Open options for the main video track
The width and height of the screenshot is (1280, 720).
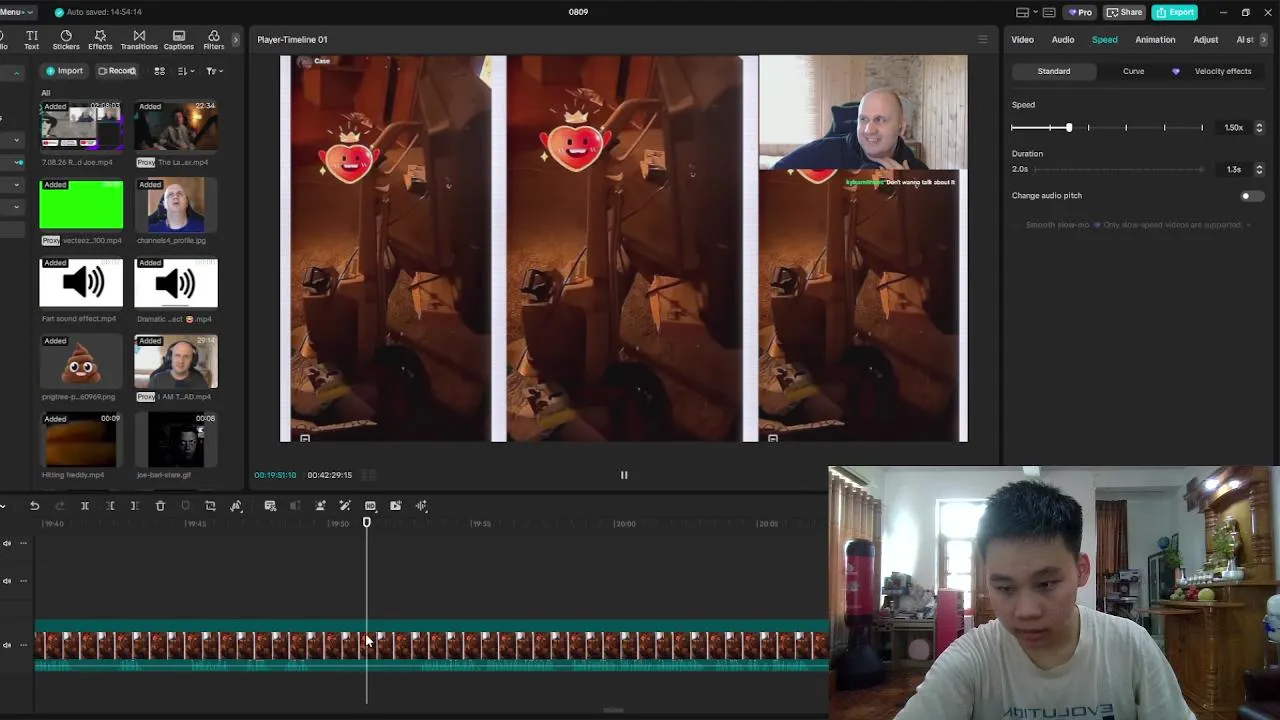[23, 645]
